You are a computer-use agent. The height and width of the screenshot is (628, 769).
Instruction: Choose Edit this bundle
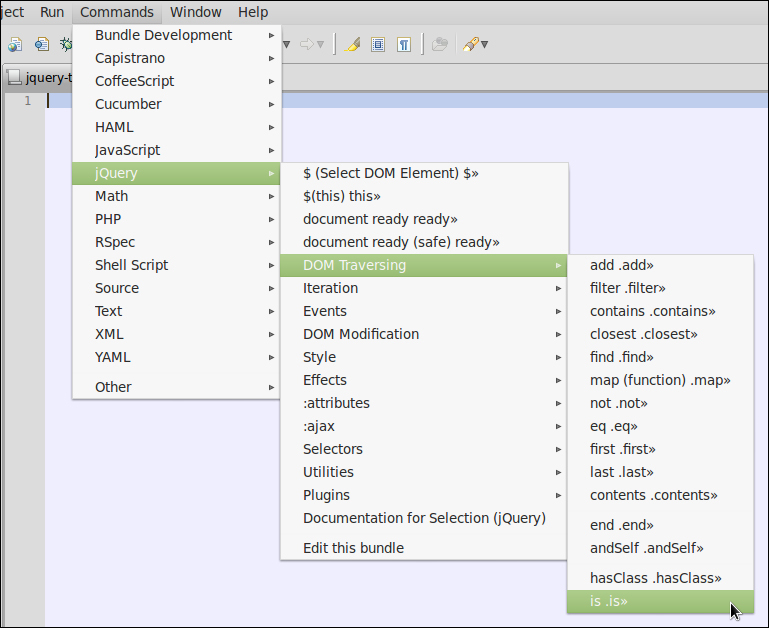coord(424,548)
